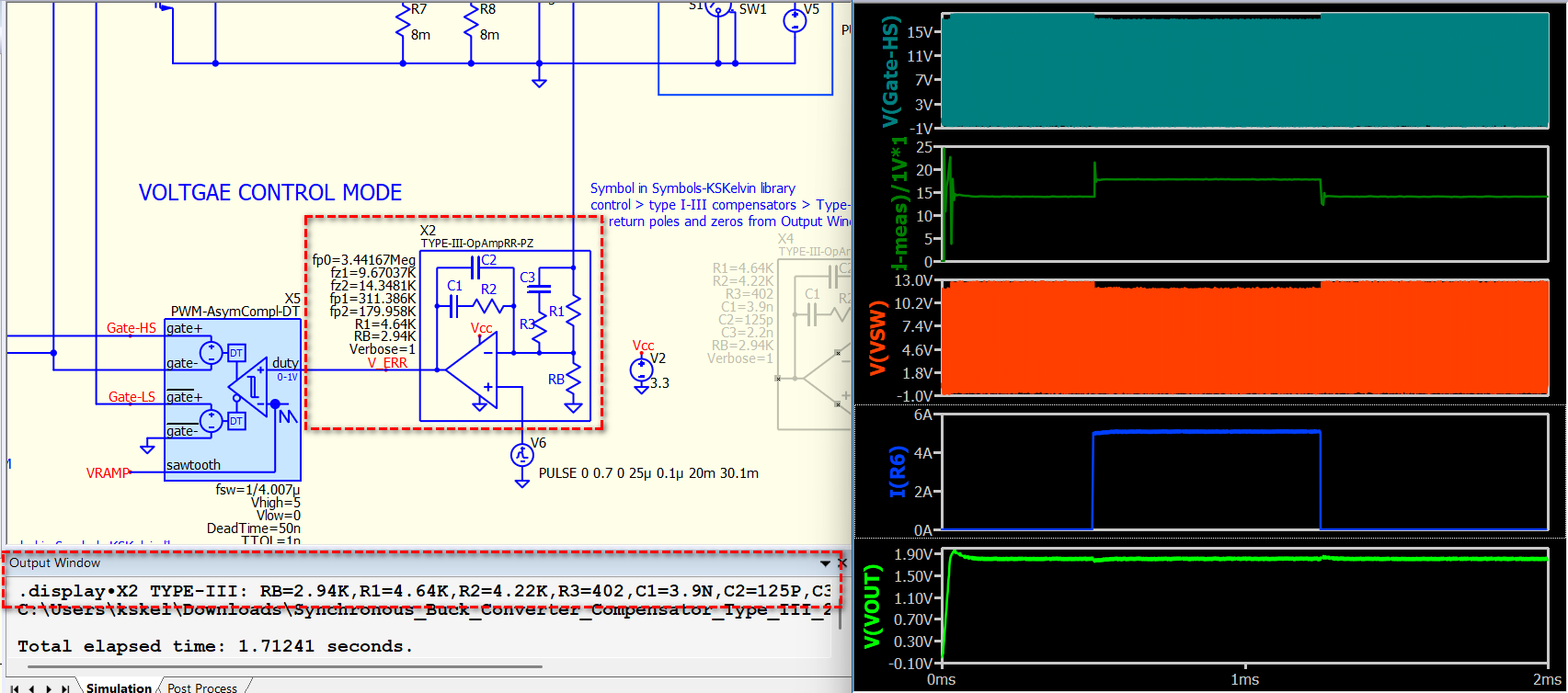Click the 3.3 value of source V2

(x=659, y=383)
